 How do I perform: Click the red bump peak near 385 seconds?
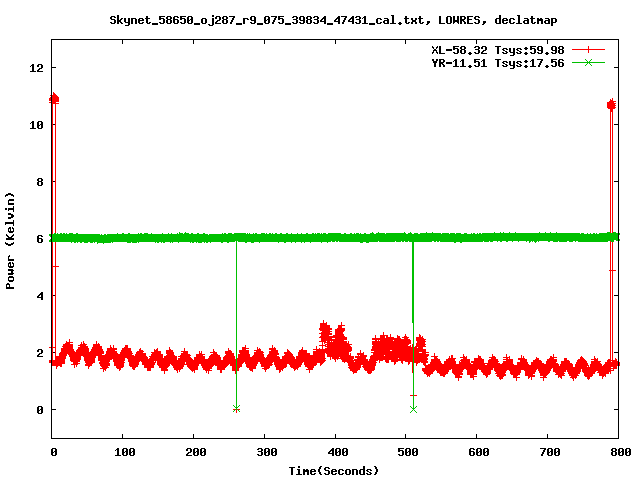[324, 327]
